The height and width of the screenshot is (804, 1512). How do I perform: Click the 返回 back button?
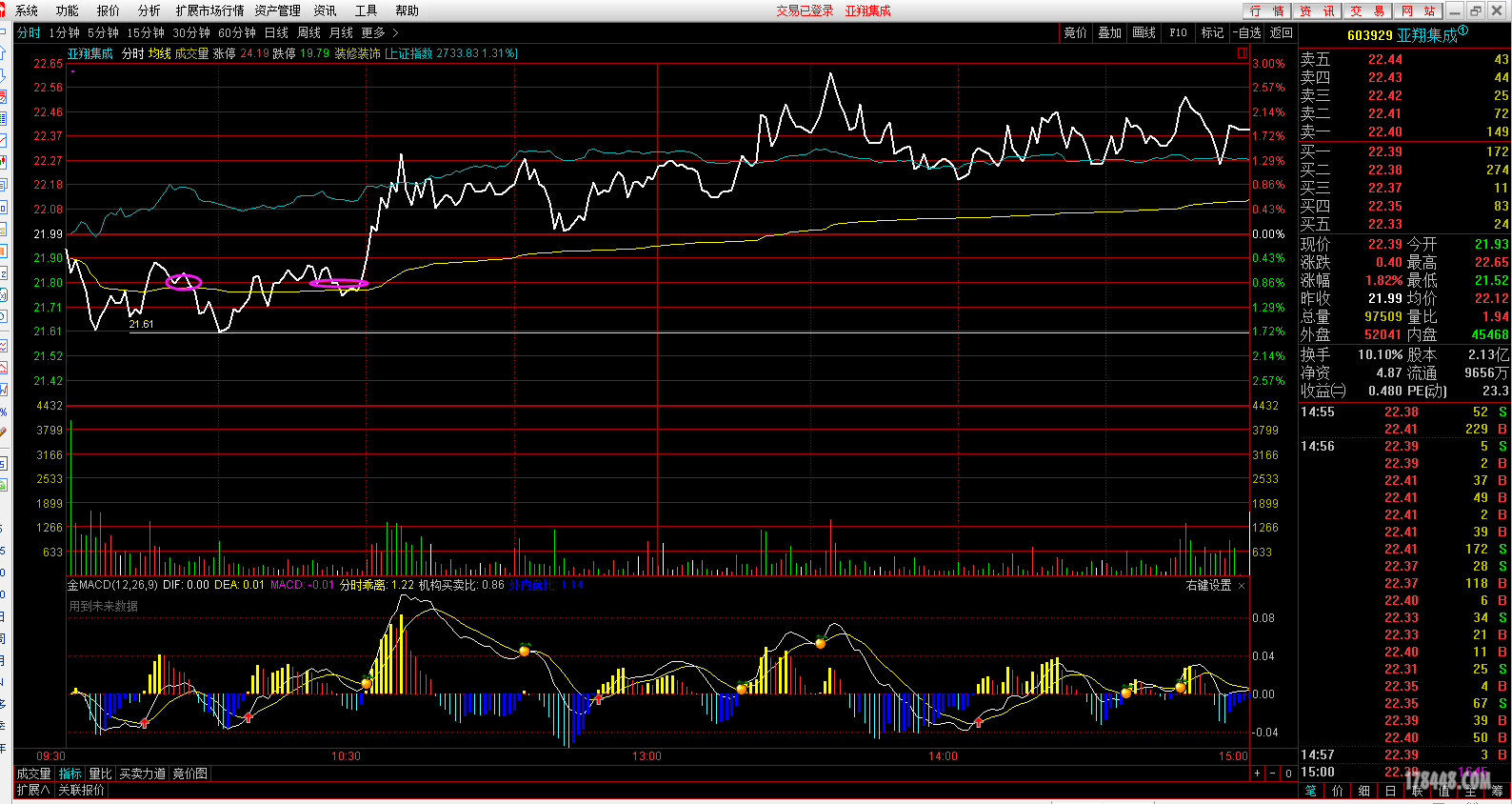click(x=1282, y=32)
